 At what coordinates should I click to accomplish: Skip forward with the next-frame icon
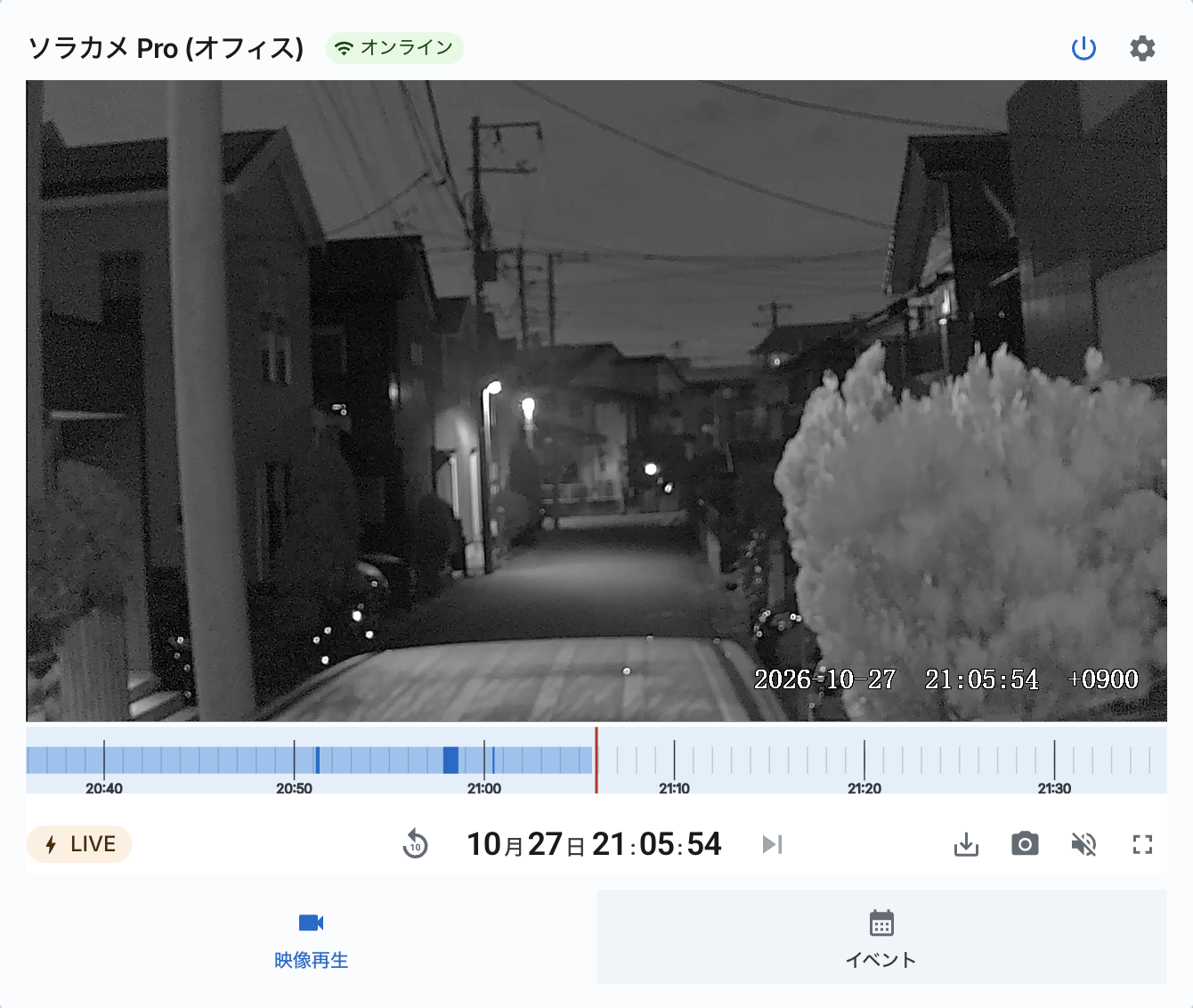tap(772, 844)
